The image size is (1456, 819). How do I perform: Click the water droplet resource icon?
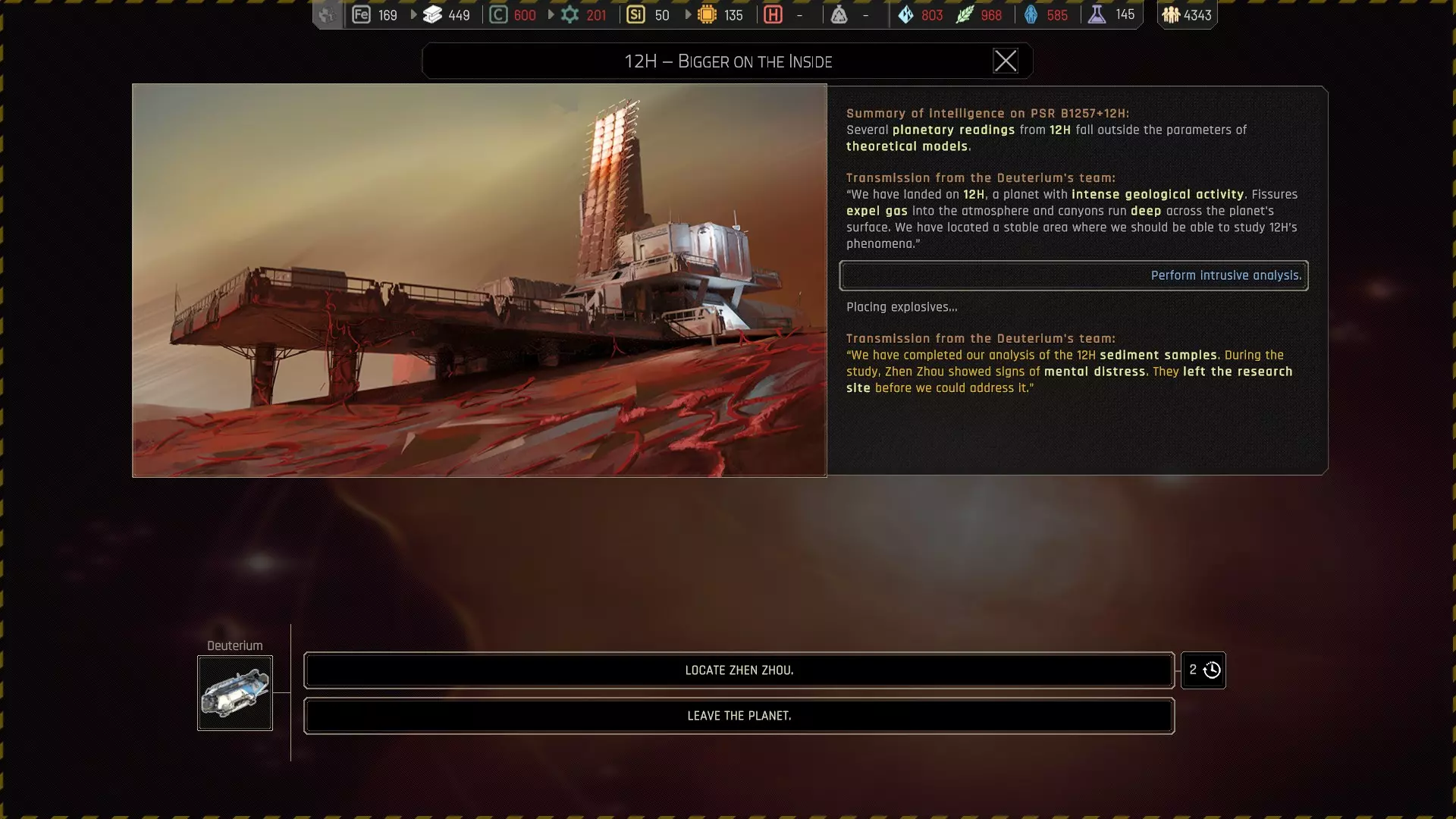905,14
